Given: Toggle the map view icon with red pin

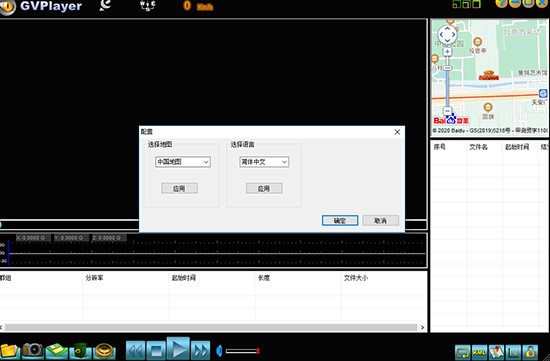Looking at the screenshot, I should [496, 352].
